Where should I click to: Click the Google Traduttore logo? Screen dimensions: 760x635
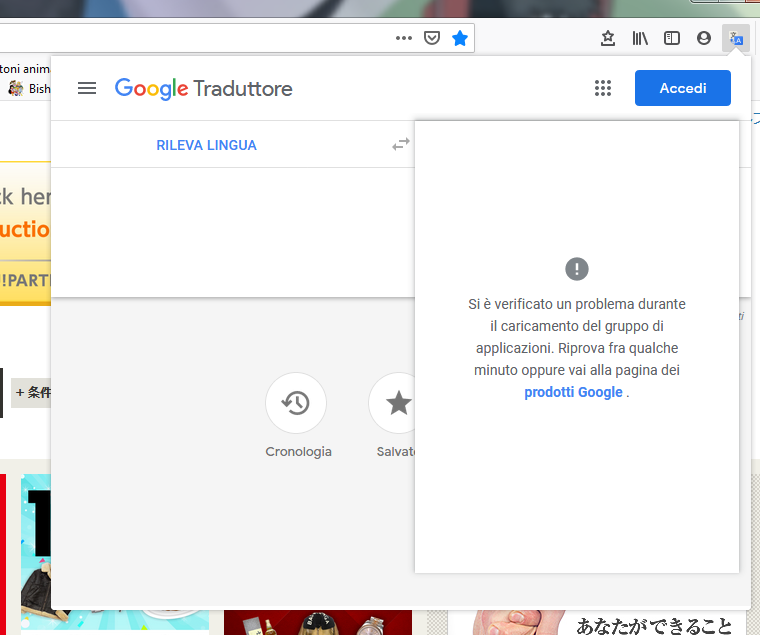pos(204,88)
